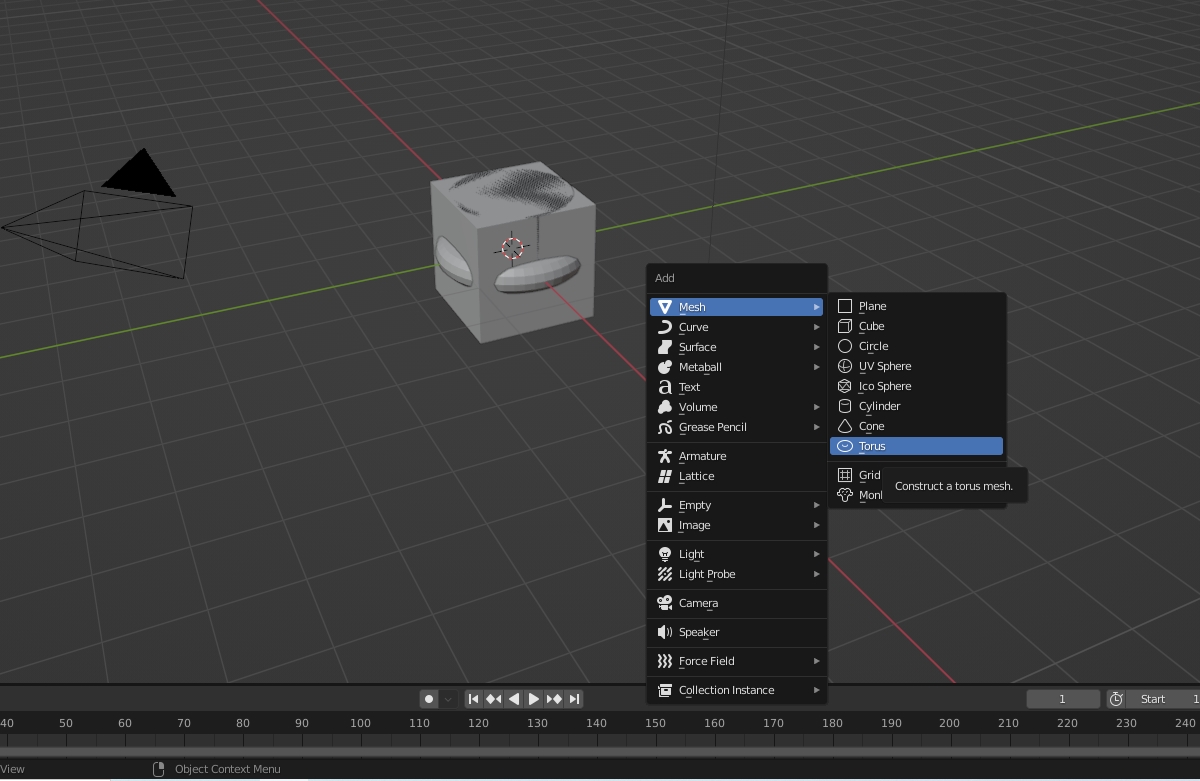Jump to the timeline end frame
Image resolution: width=1200 pixels, height=781 pixels.
[574, 699]
